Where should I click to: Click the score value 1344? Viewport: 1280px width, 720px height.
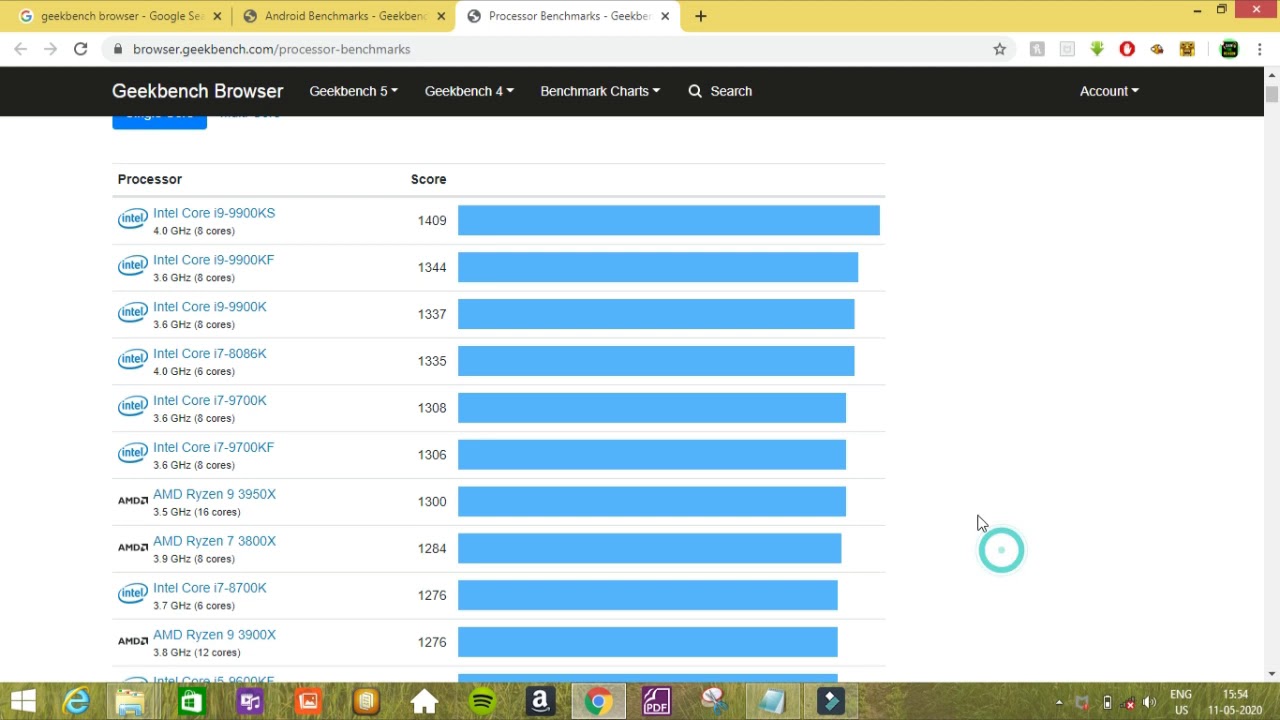click(x=432, y=267)
